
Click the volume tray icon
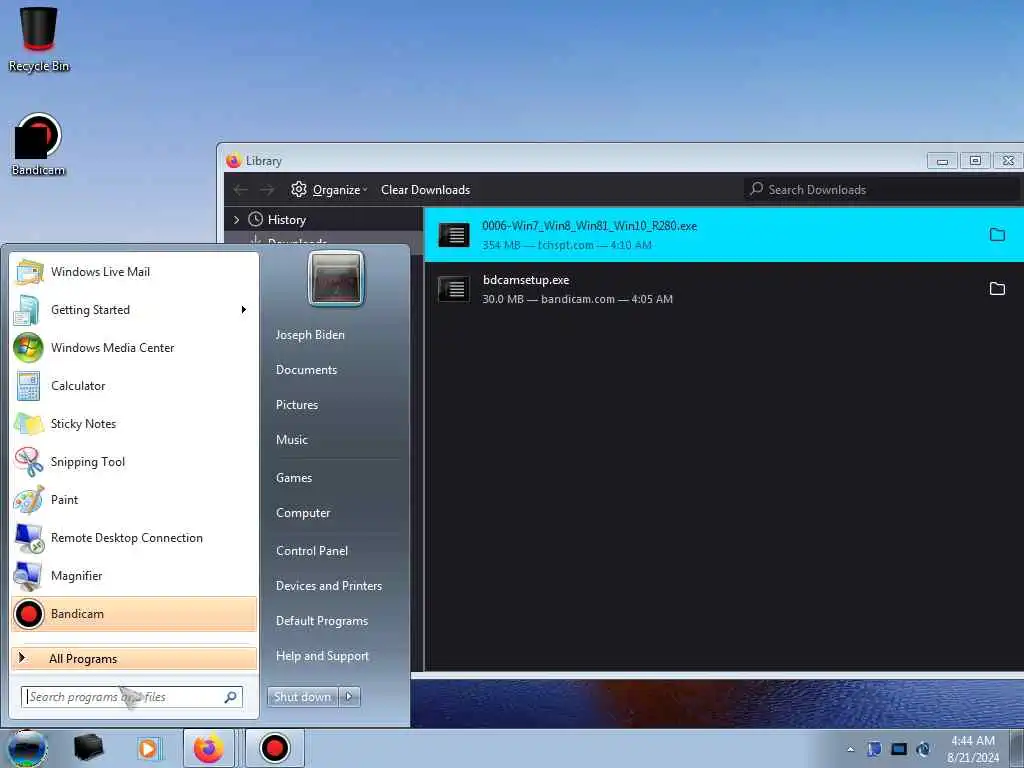pyautogui.click(x=923, y=749)
